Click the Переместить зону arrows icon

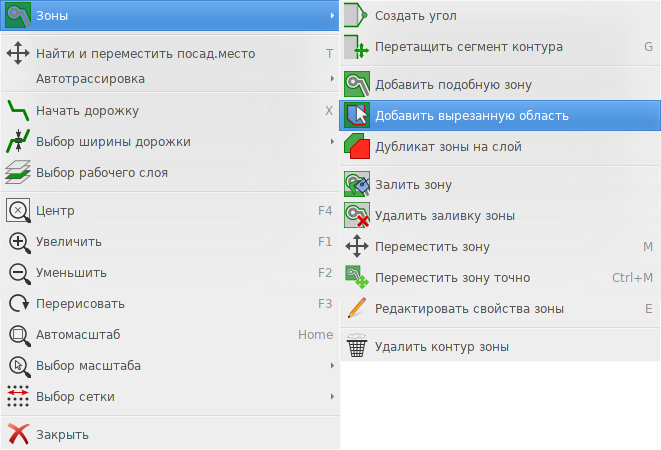(357, 246)
